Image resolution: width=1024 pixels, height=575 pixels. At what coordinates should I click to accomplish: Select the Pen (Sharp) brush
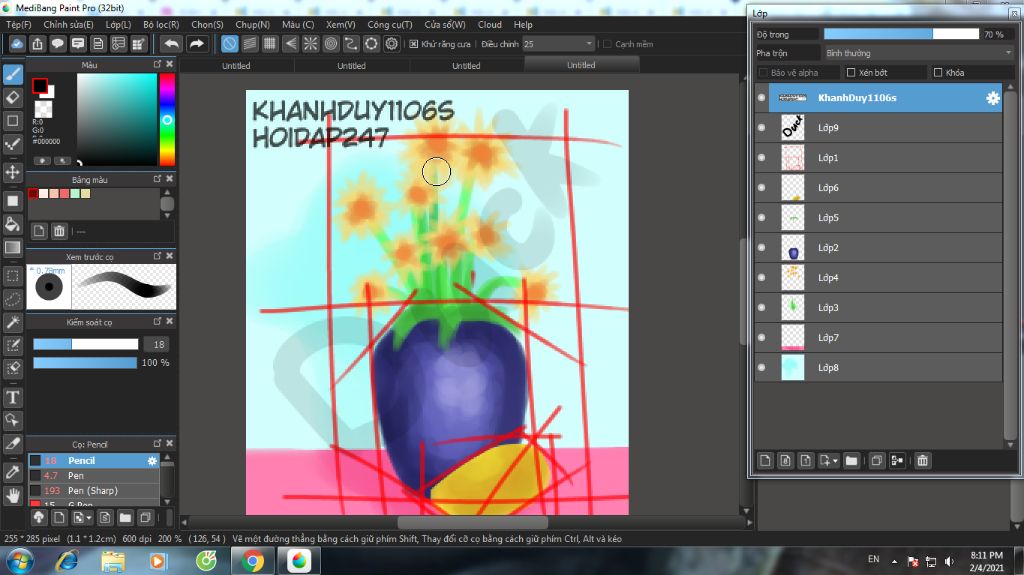[93, 491]
